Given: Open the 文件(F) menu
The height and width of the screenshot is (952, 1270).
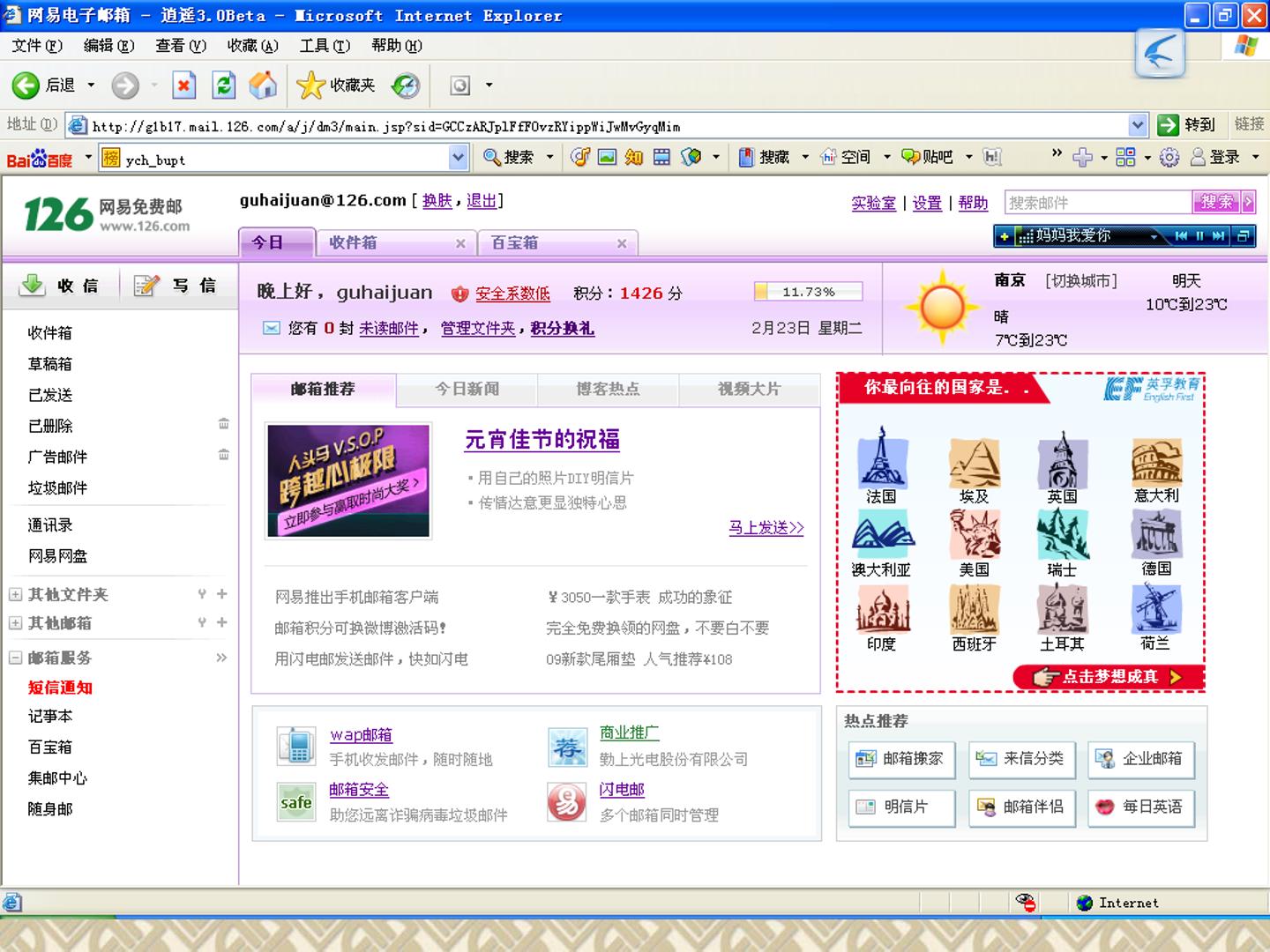Looking at the screenshot, I should [x=37, y=46].
